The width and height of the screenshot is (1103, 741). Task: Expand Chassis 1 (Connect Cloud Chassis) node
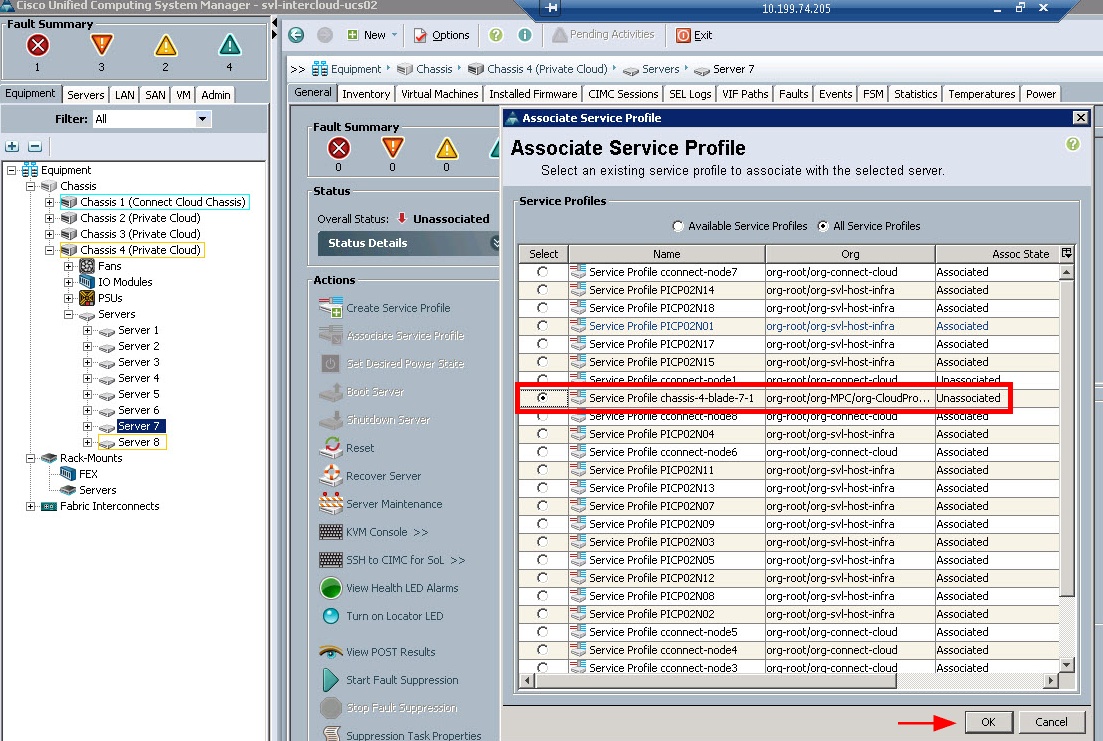(x=49, y=202)
